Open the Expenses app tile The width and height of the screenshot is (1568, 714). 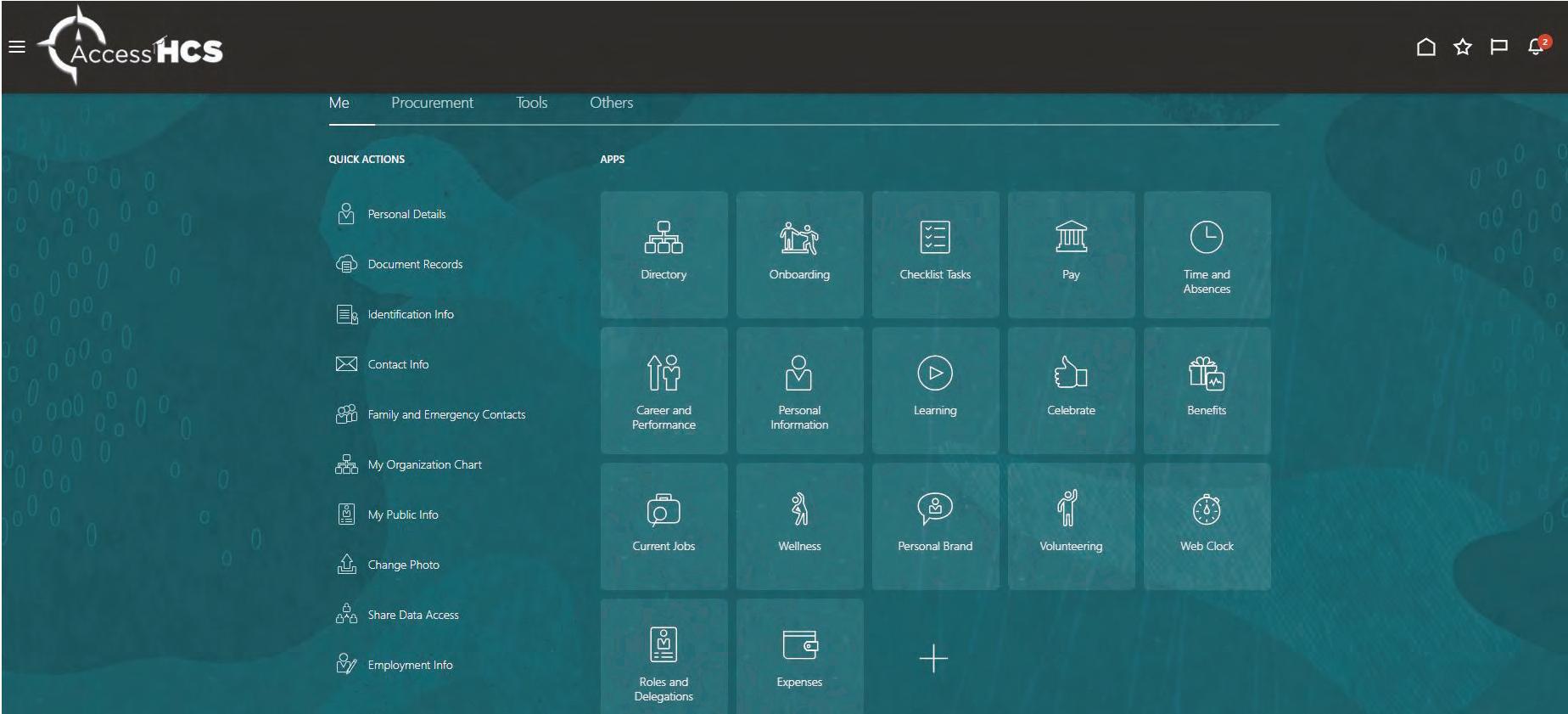799,656
